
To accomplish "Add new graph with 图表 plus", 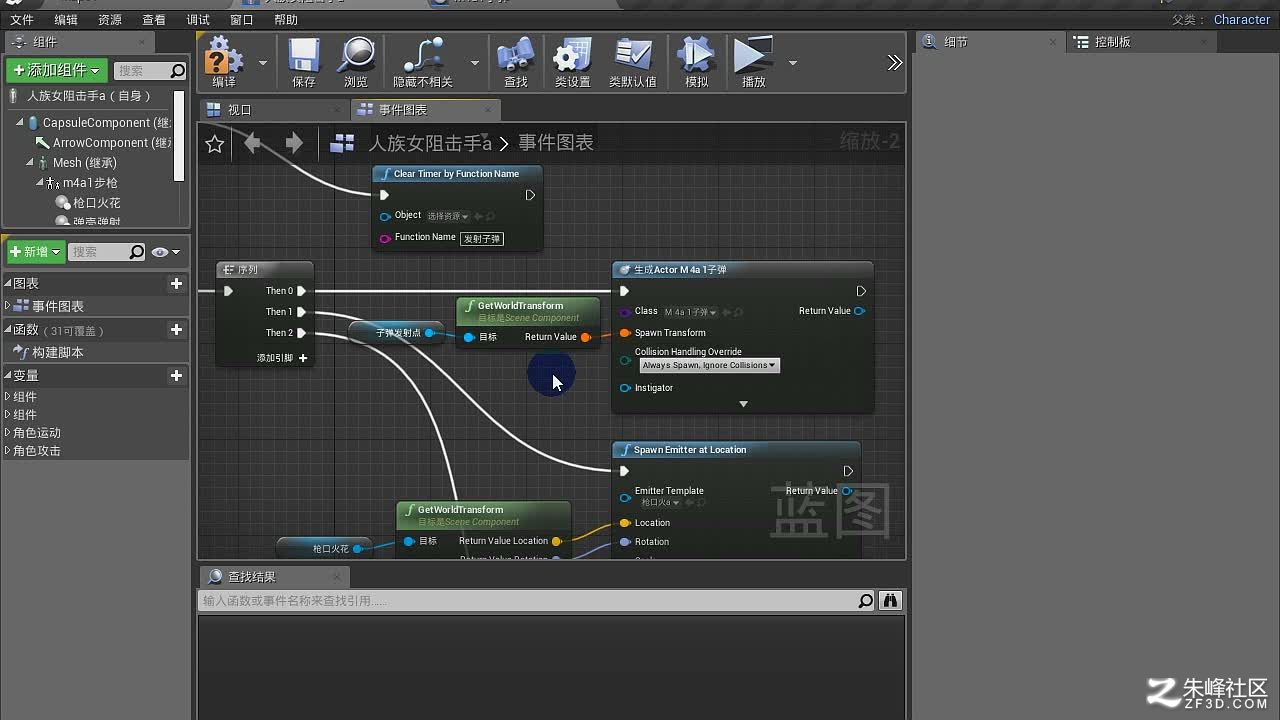I will pos(176,284).
